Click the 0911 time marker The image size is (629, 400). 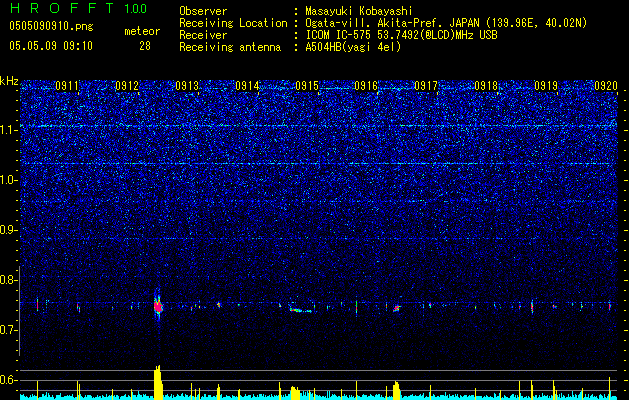tap(67, 86)
